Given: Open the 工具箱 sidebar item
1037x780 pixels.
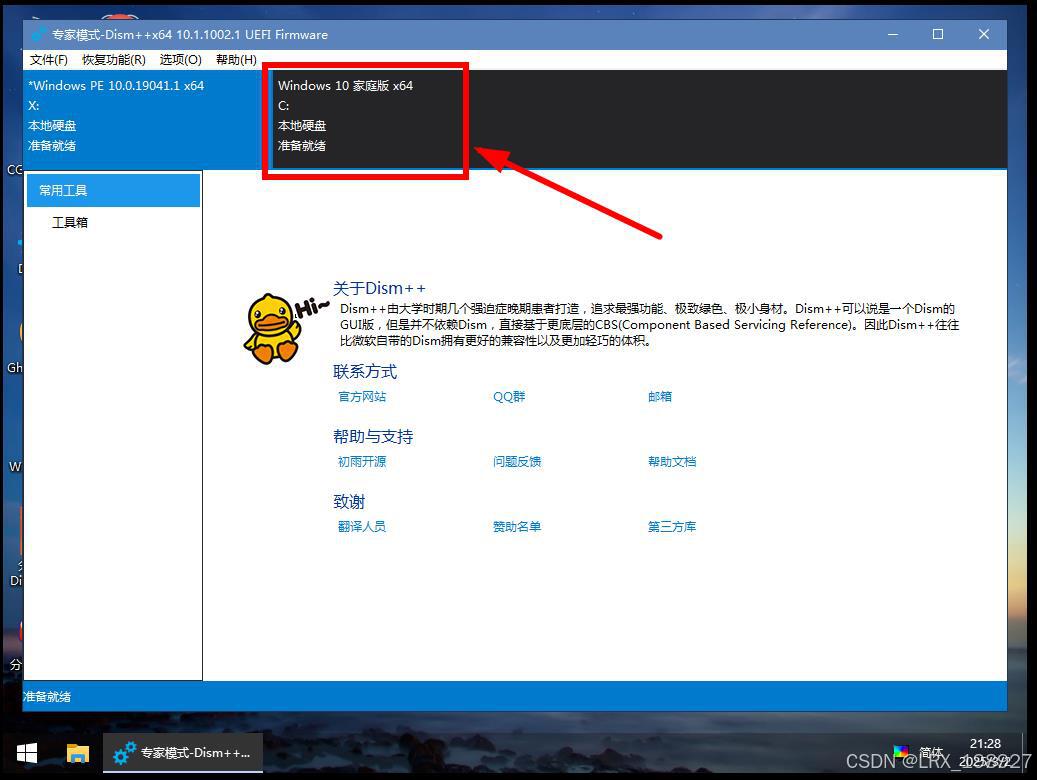Looking at the screenshot, I should [x=69, y=222].
